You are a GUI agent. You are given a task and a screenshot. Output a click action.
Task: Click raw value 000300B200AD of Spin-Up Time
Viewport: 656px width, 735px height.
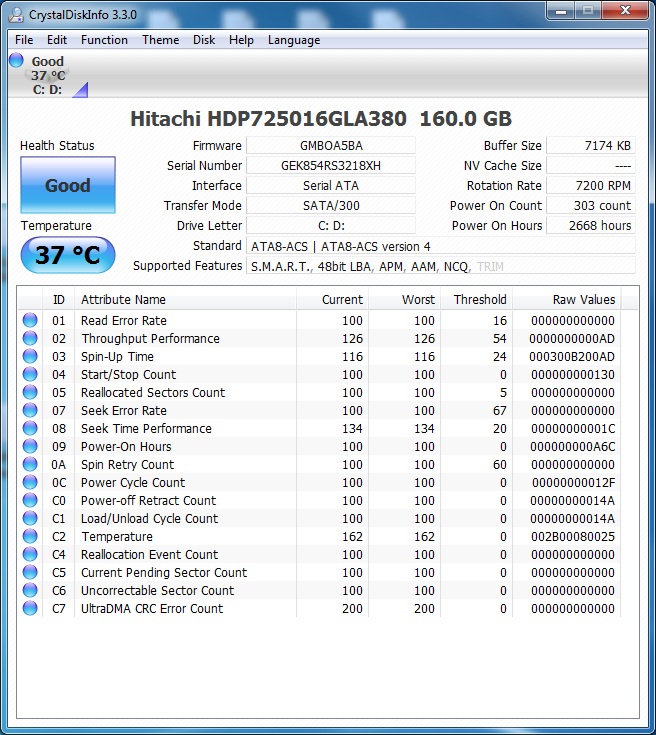(x=572, y=357)
